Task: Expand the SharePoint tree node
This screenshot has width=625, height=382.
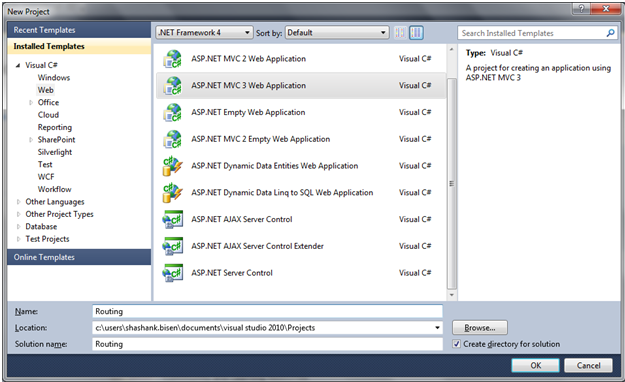Action: click(x=31, y=140)
